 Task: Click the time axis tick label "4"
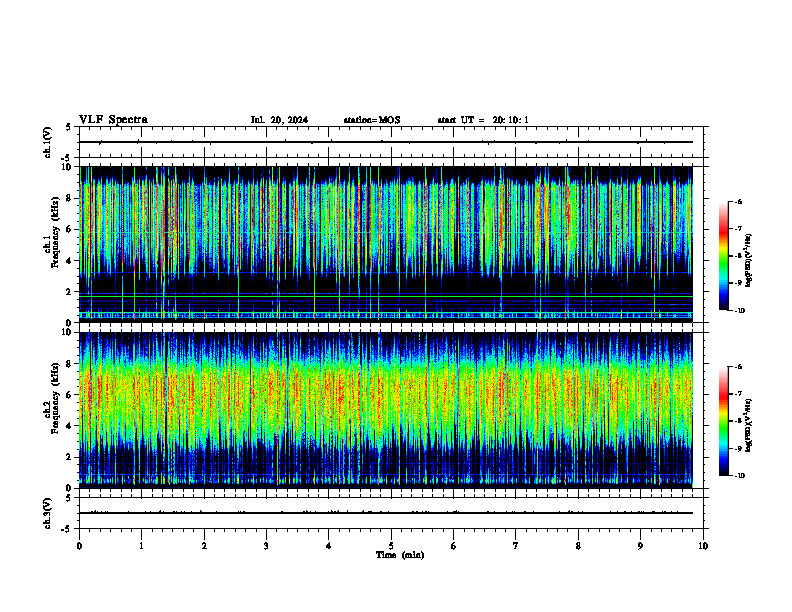point(329,546)
